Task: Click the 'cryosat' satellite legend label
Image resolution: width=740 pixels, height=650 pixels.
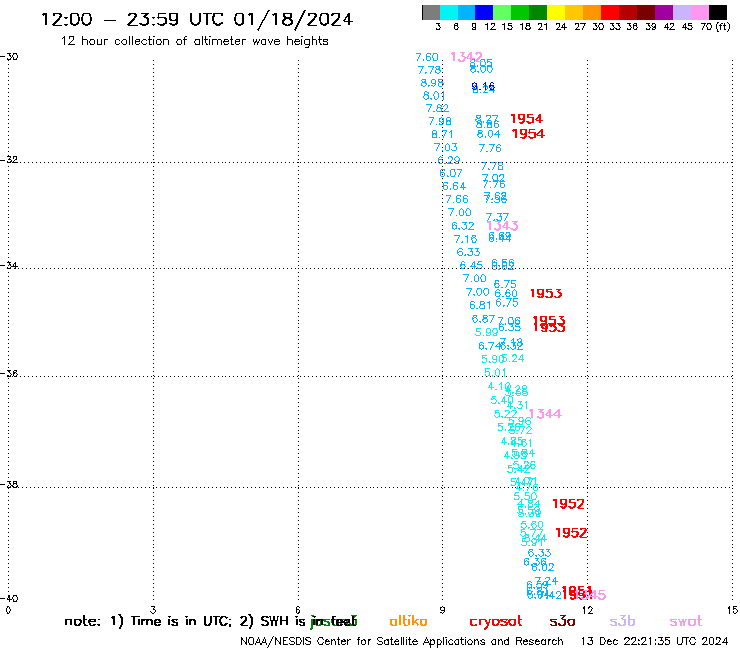Action: tap(496, 622)
